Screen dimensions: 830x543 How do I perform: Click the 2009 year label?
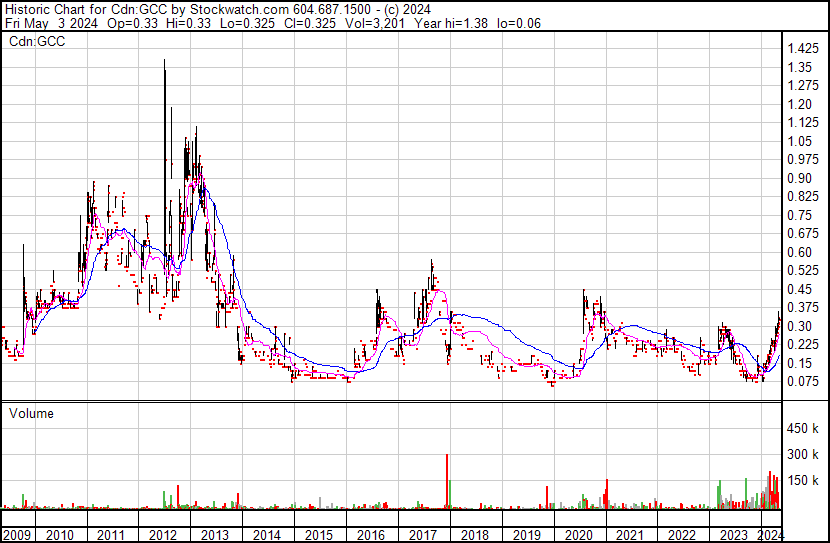pyautogui.click(x=17, y=535)
